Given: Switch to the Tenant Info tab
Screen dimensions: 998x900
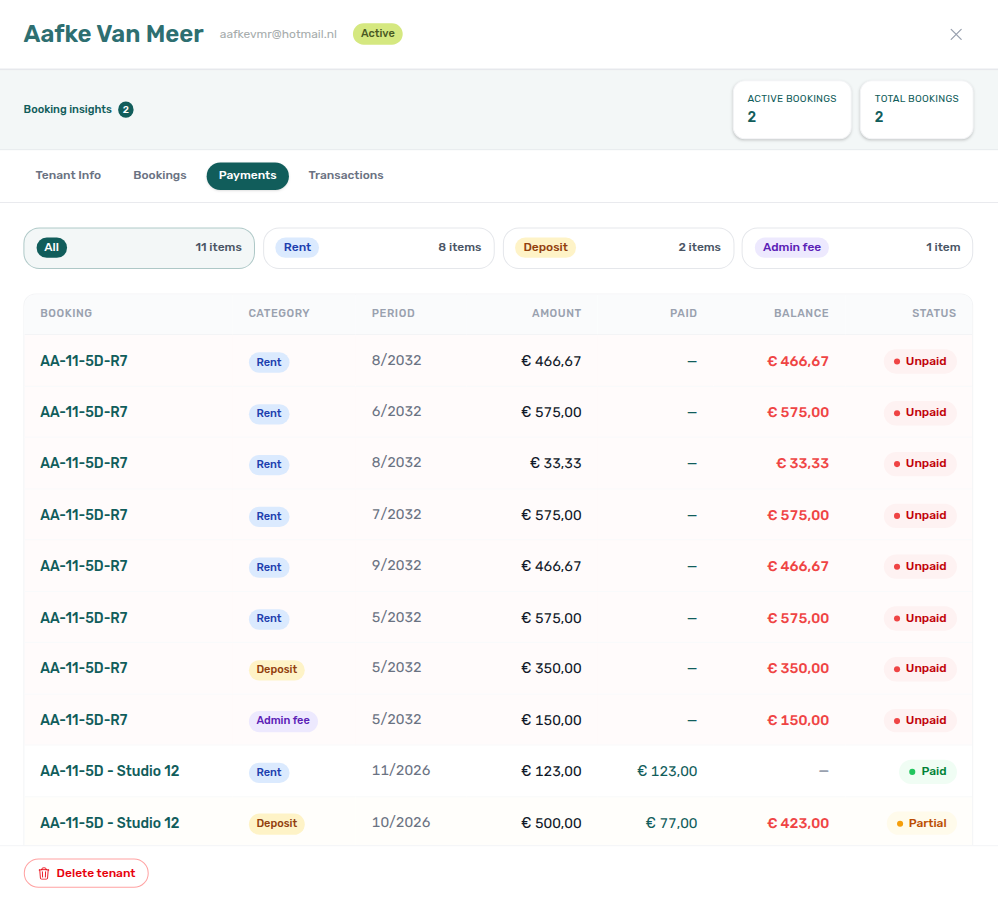Looking at the screenshot, I should 68,175.
